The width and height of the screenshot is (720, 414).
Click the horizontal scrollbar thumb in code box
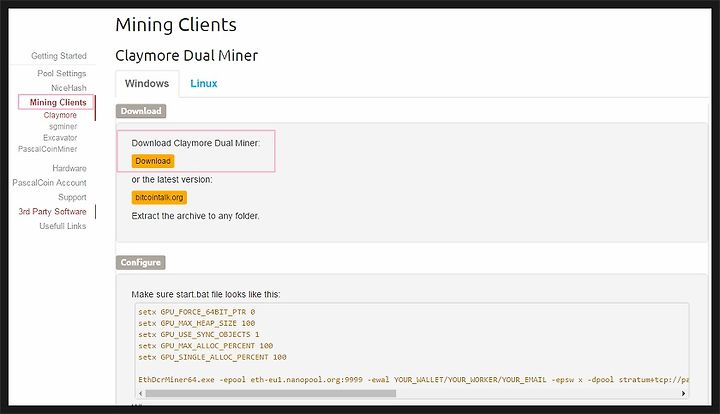point(270,393)
